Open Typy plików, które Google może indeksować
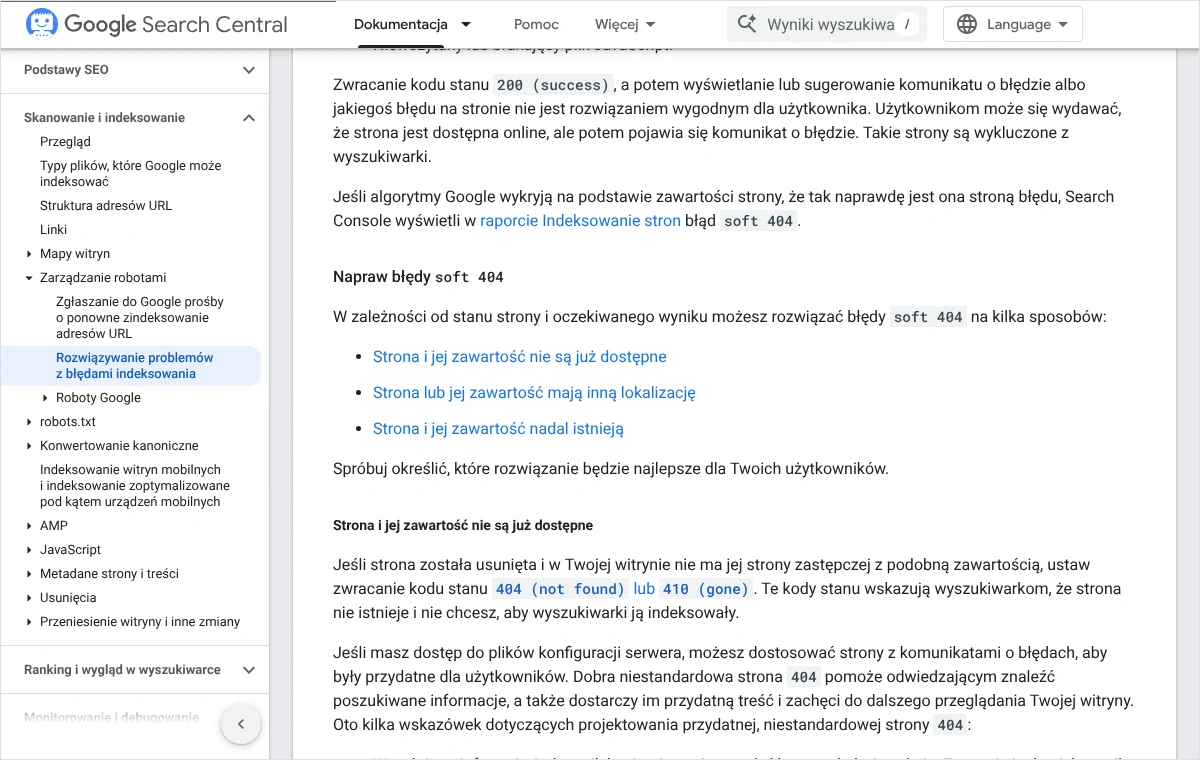The height and width of the screenshot is (760, 1200). pos(131,174)
